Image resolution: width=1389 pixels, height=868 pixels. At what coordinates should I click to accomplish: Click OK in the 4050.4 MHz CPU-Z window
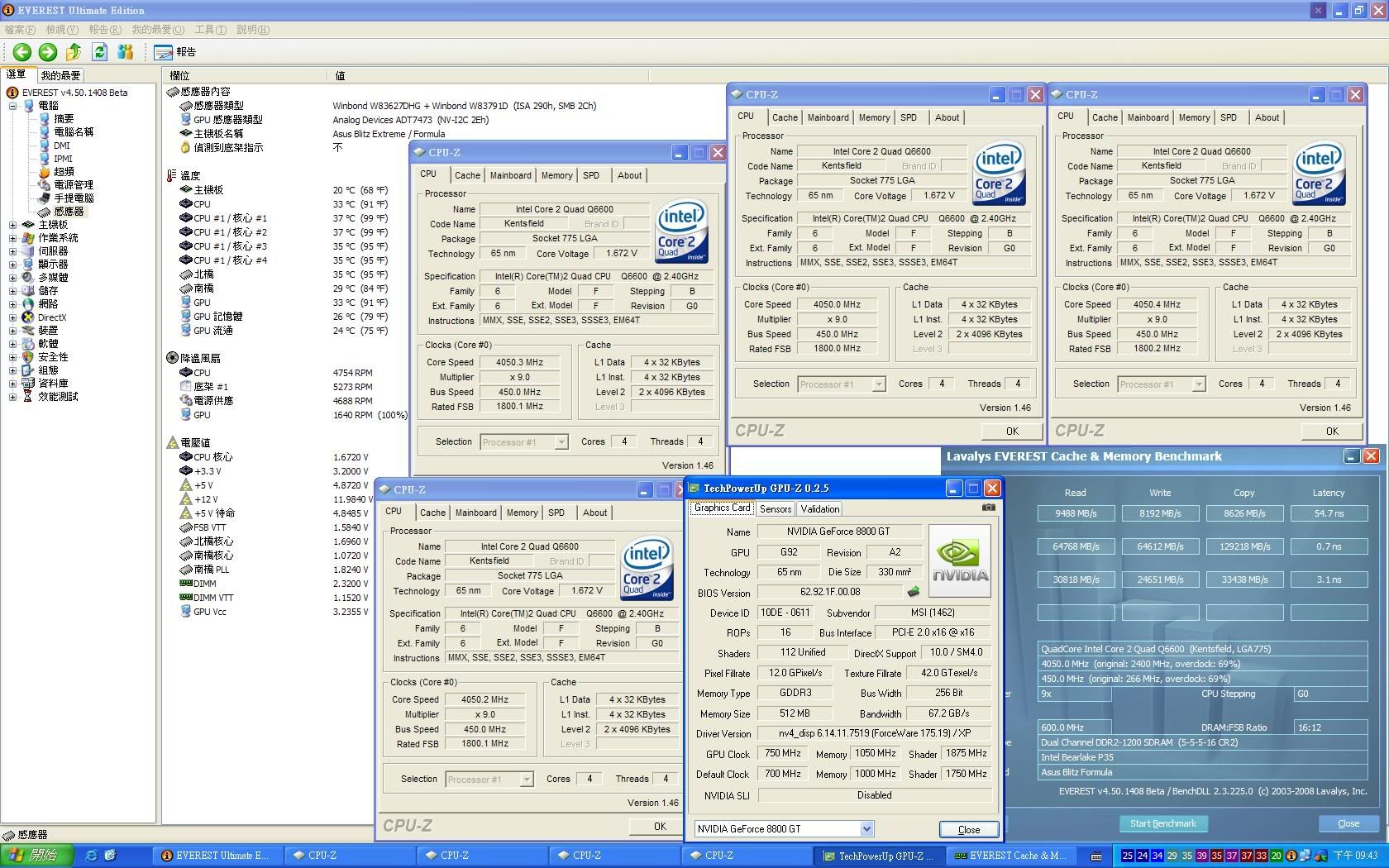point(1332,431)
